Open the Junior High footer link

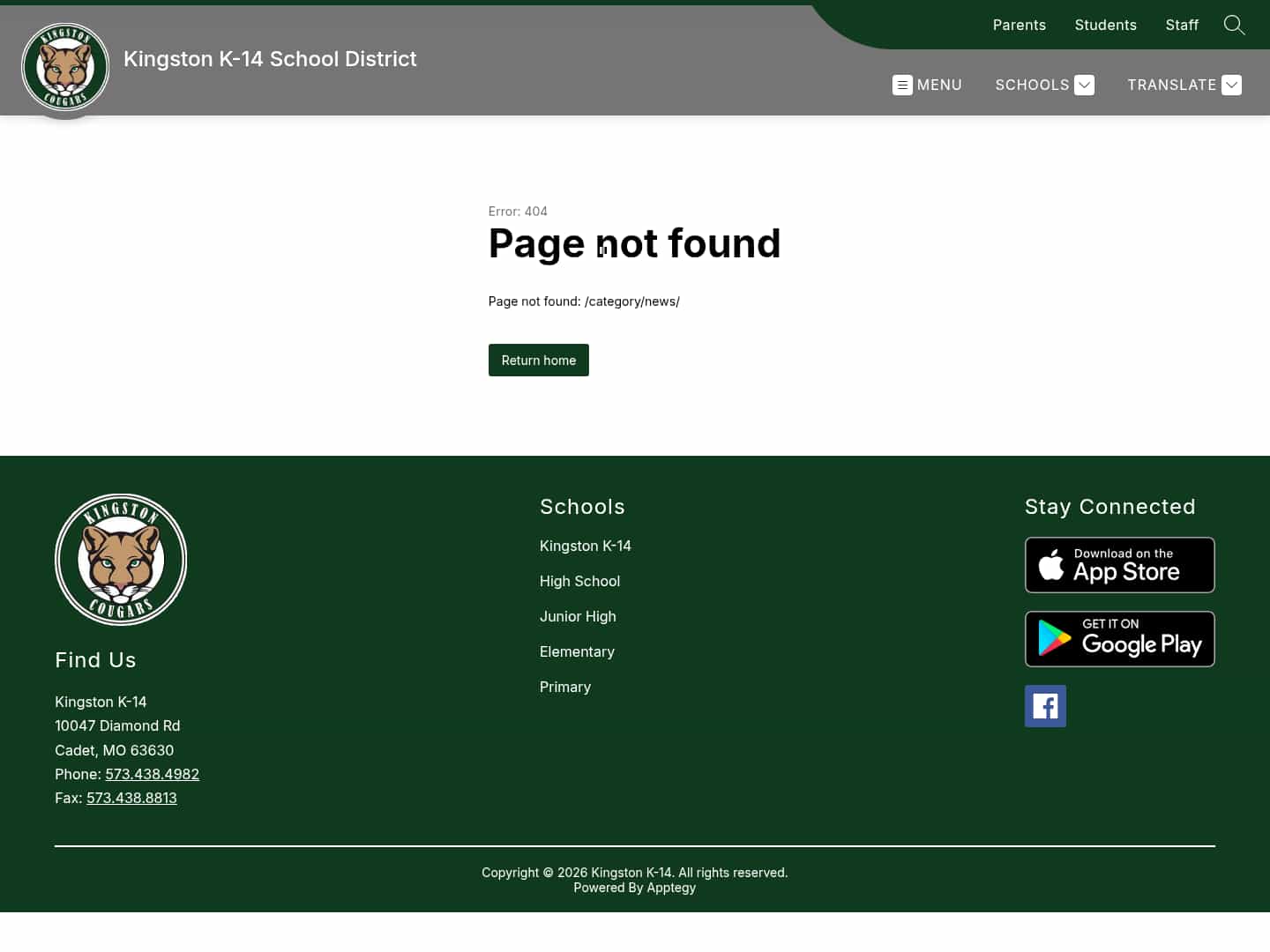(x=578, y=616)
